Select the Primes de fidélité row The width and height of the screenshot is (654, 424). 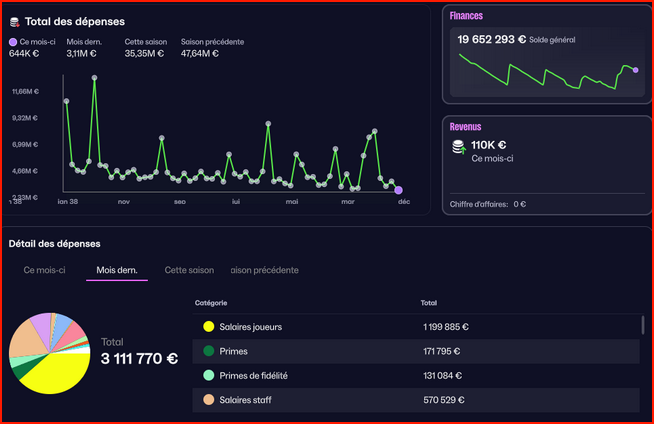(415, 376)
